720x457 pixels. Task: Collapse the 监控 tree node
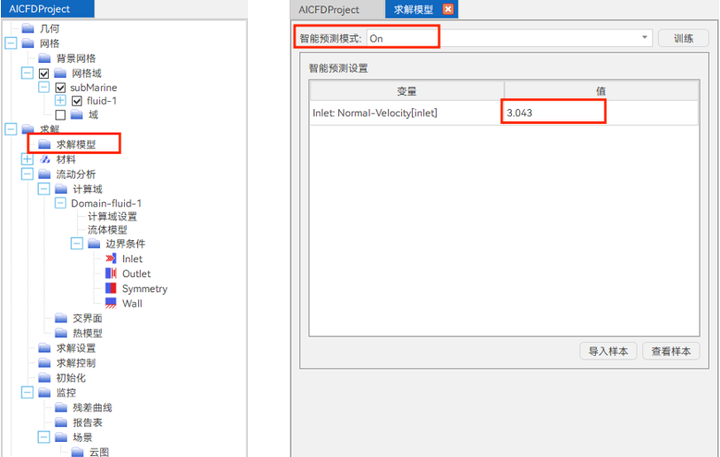(28, 392)
